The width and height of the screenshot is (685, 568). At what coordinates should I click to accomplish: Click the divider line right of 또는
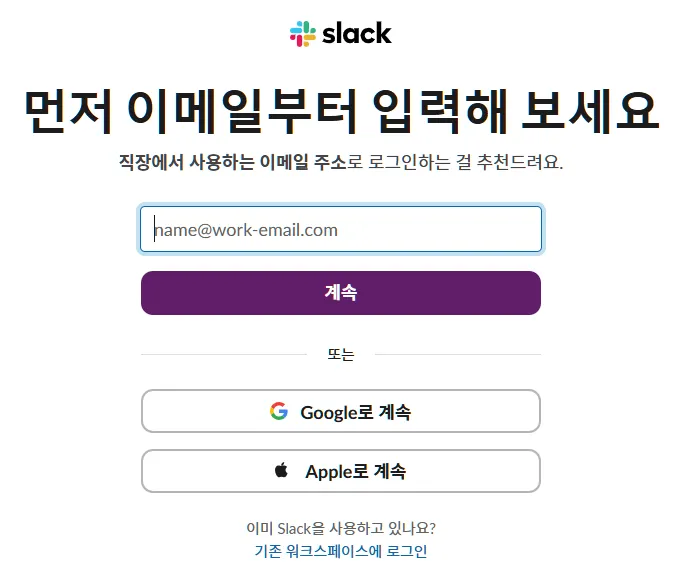pos(457,355)
